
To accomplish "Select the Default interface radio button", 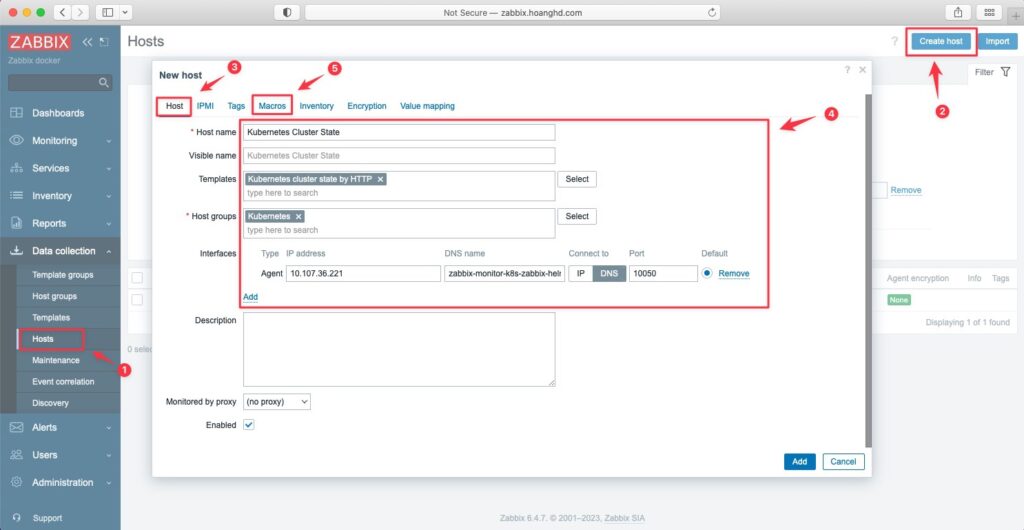I will [x=707, y=273].
